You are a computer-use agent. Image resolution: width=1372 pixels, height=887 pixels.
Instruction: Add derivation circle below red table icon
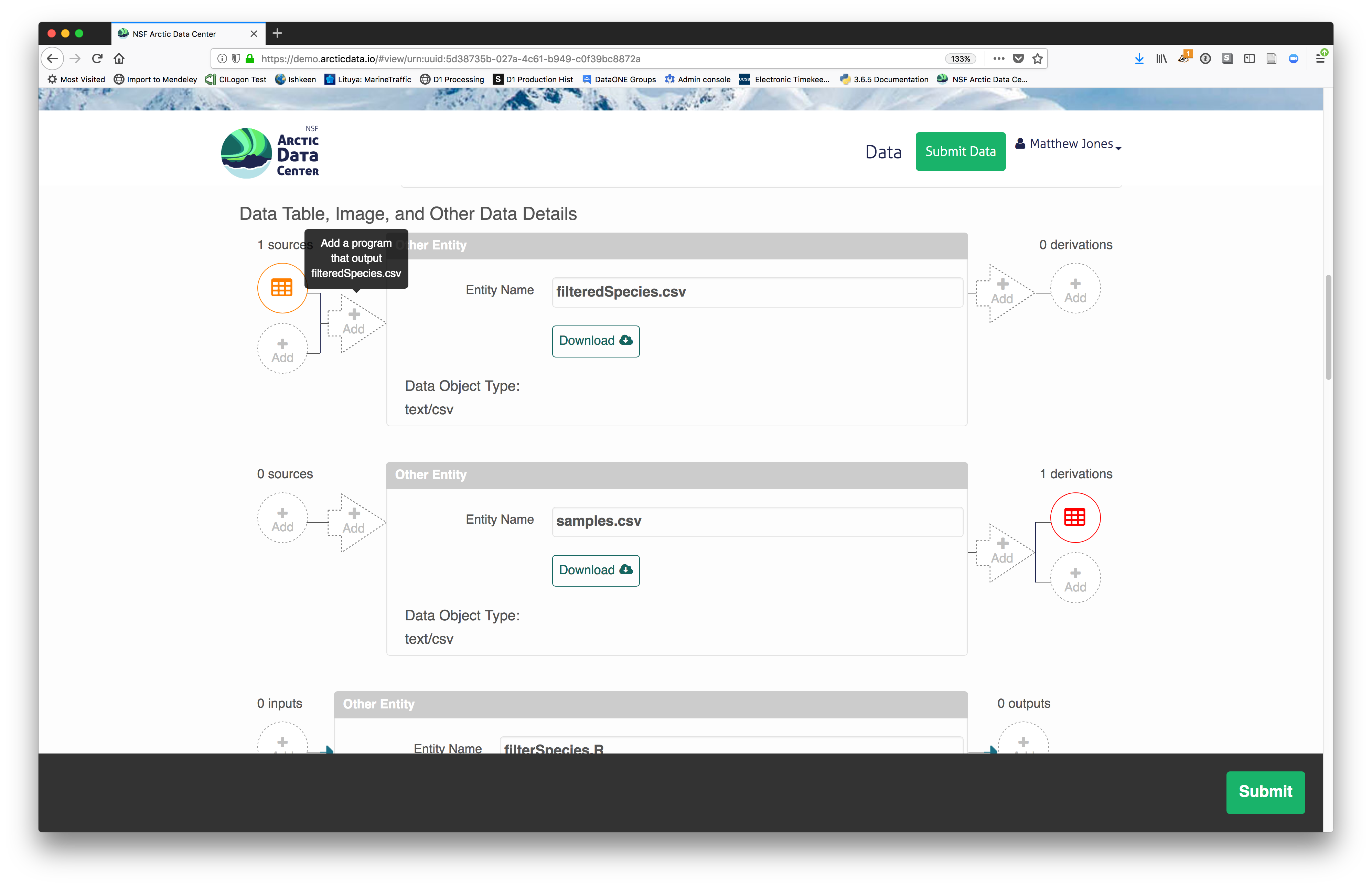(1074, 578)
